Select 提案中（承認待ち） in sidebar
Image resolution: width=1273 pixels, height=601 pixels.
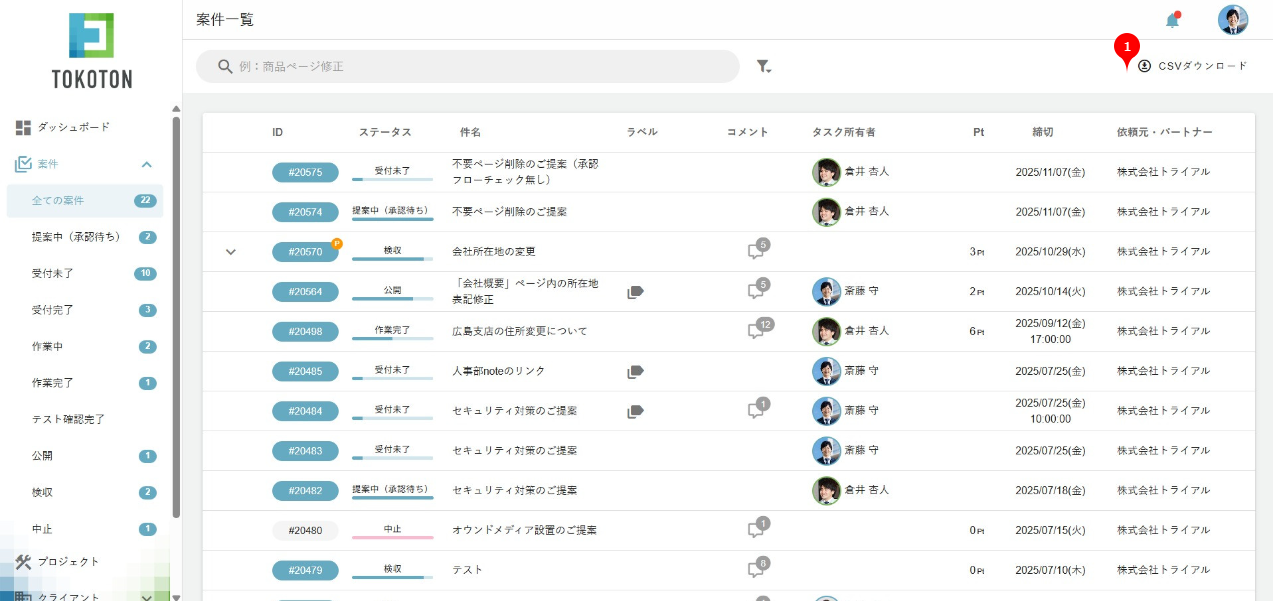[x=76, y=237]
